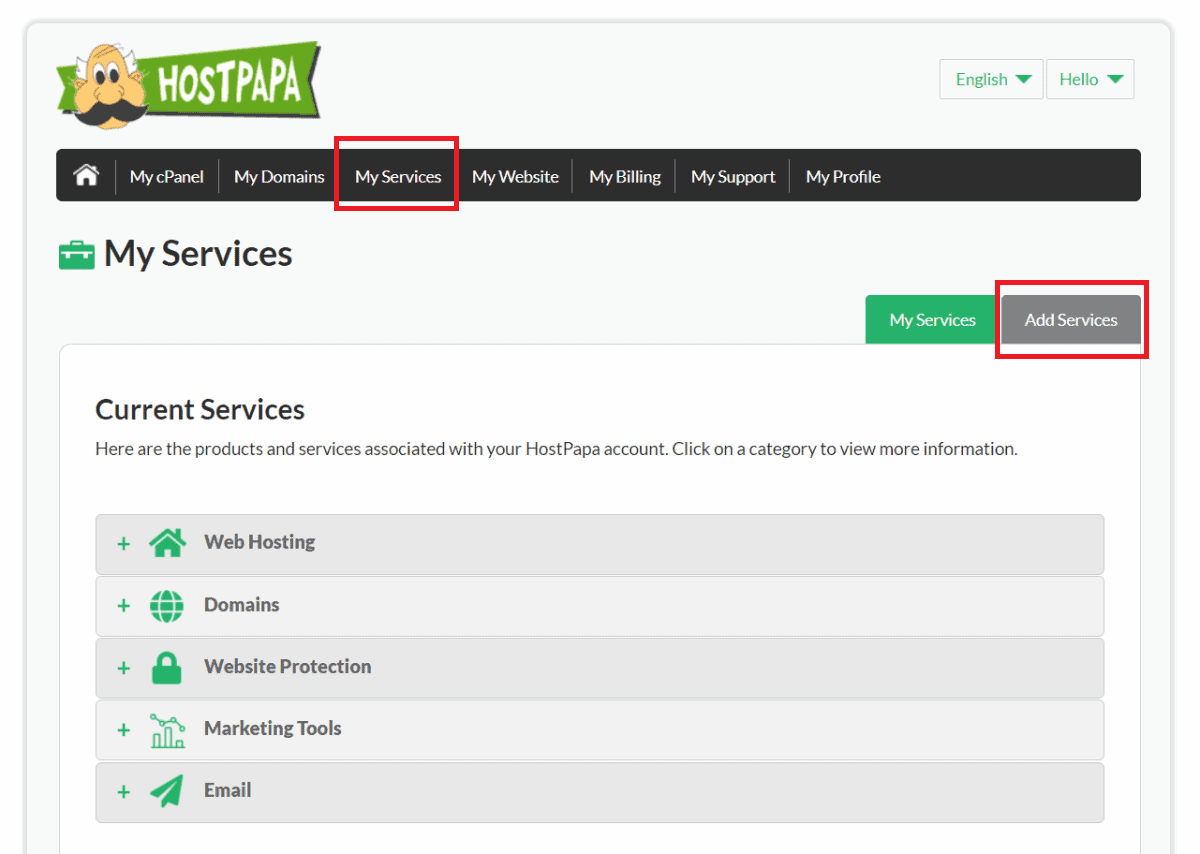The height and width of the screenshot is (854, 1200).
Task: Click the Email category label
Action: (x=228, y=790)
